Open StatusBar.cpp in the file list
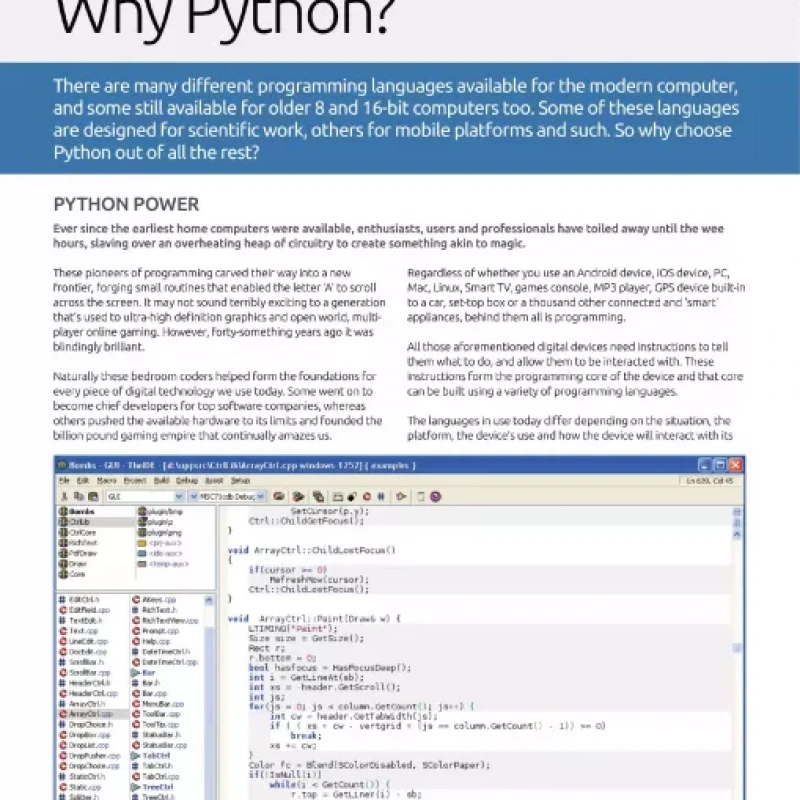 [x=159, y=745]
